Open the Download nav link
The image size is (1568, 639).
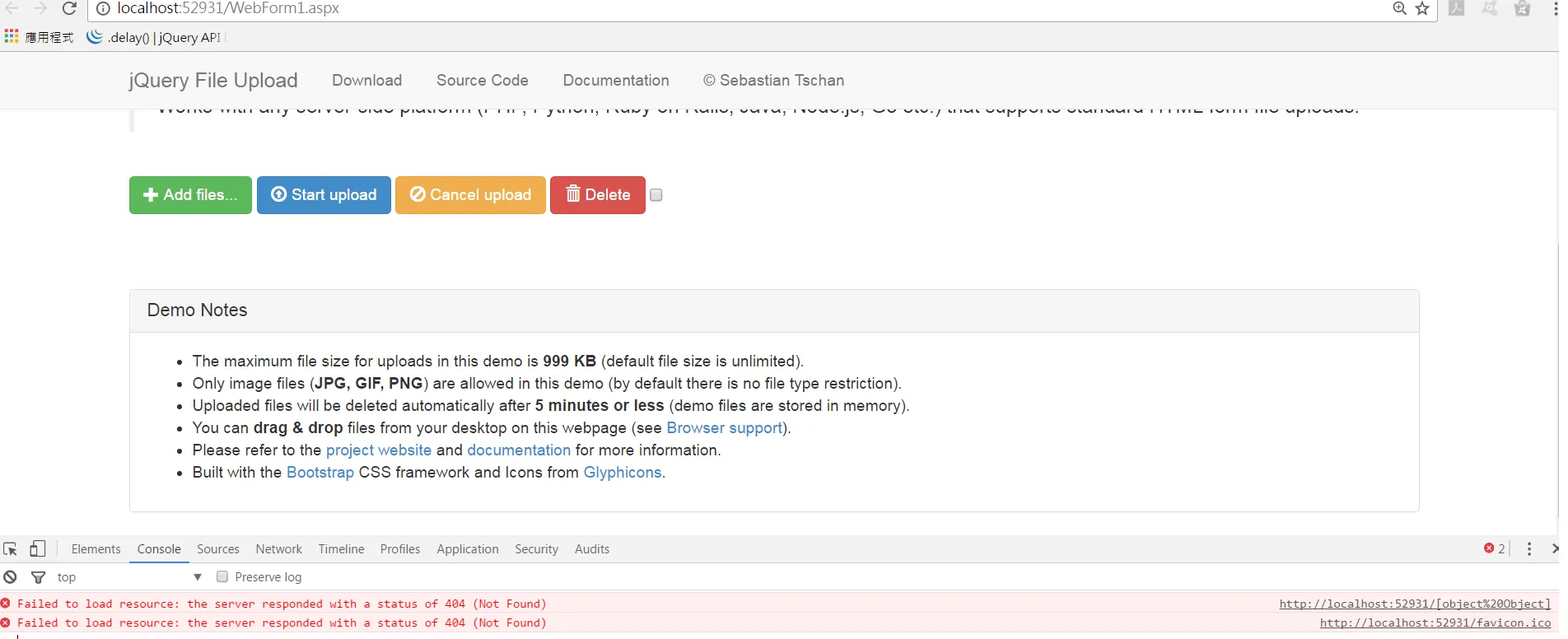pos(367,80)
